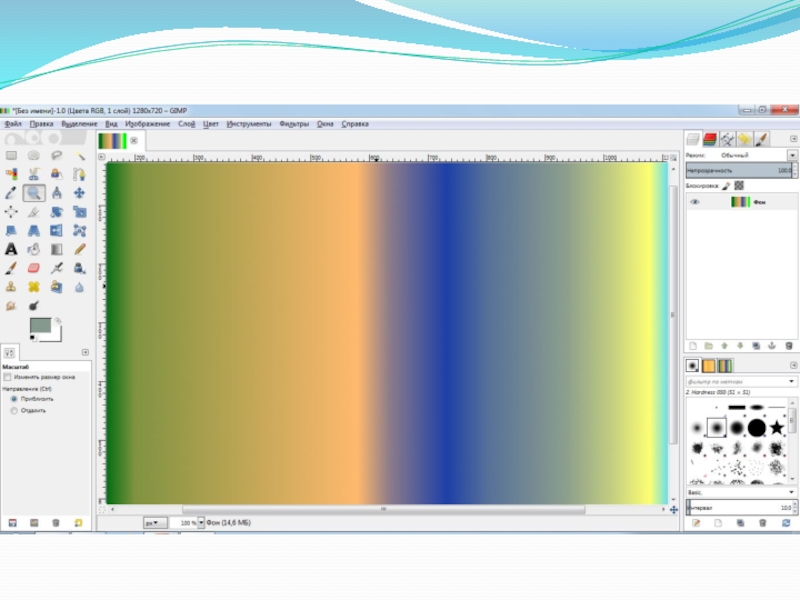This screenshot has width=800, height=600.
Task: Select the Shear tool
Action: pyautogui.click(x=11, y=231)
